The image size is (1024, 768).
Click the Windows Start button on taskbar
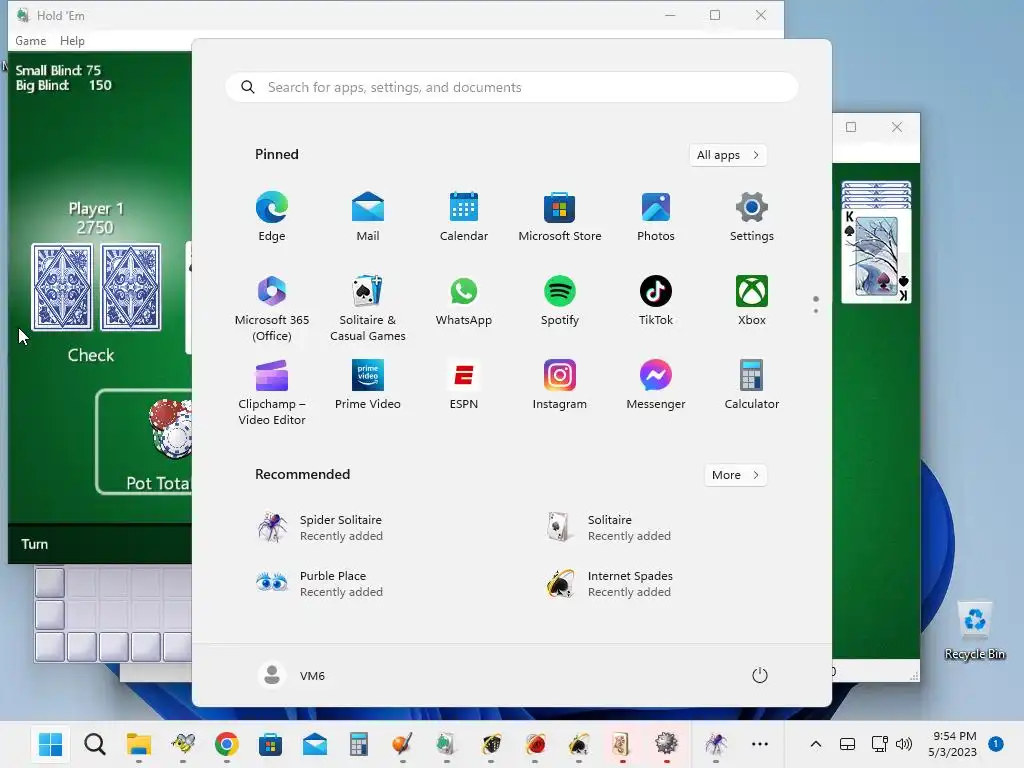[50, 744]
